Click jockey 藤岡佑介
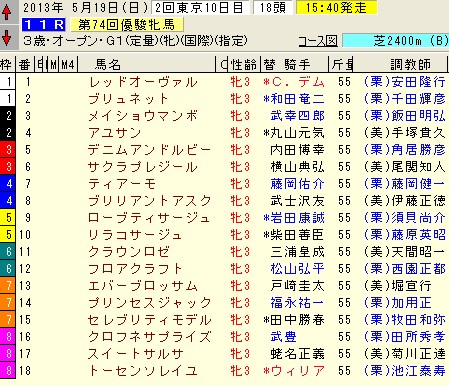 point(297,184)
